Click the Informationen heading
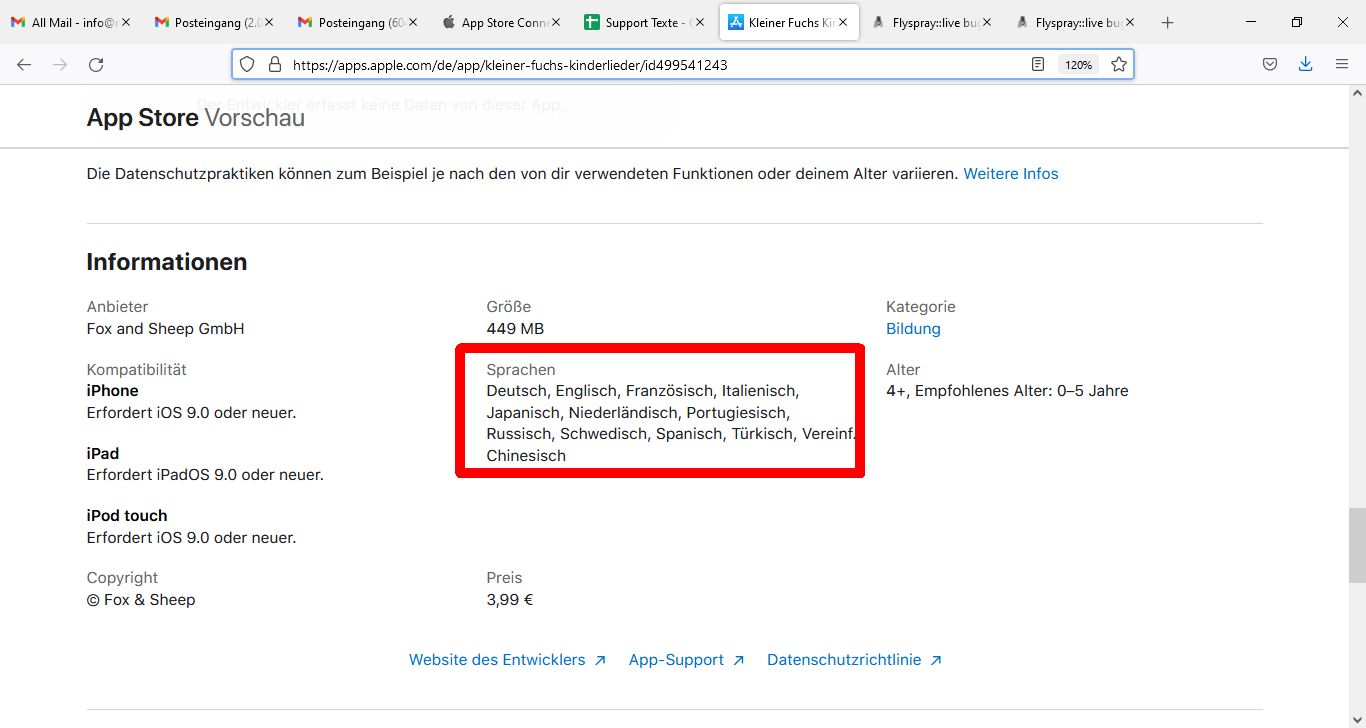1366x728 pixels. (x=167, y=262)
